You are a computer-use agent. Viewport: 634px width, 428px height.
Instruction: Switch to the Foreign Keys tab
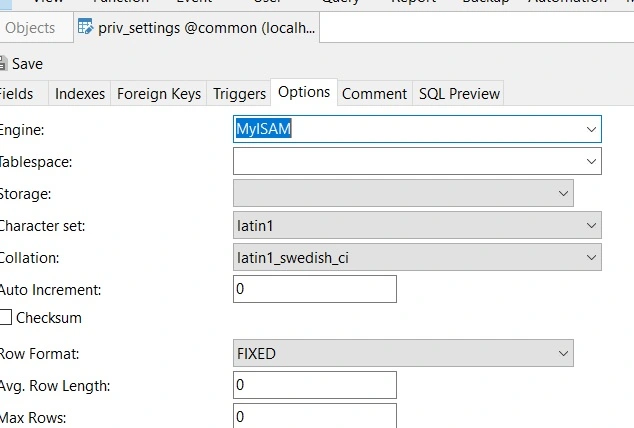pos(159,94)
